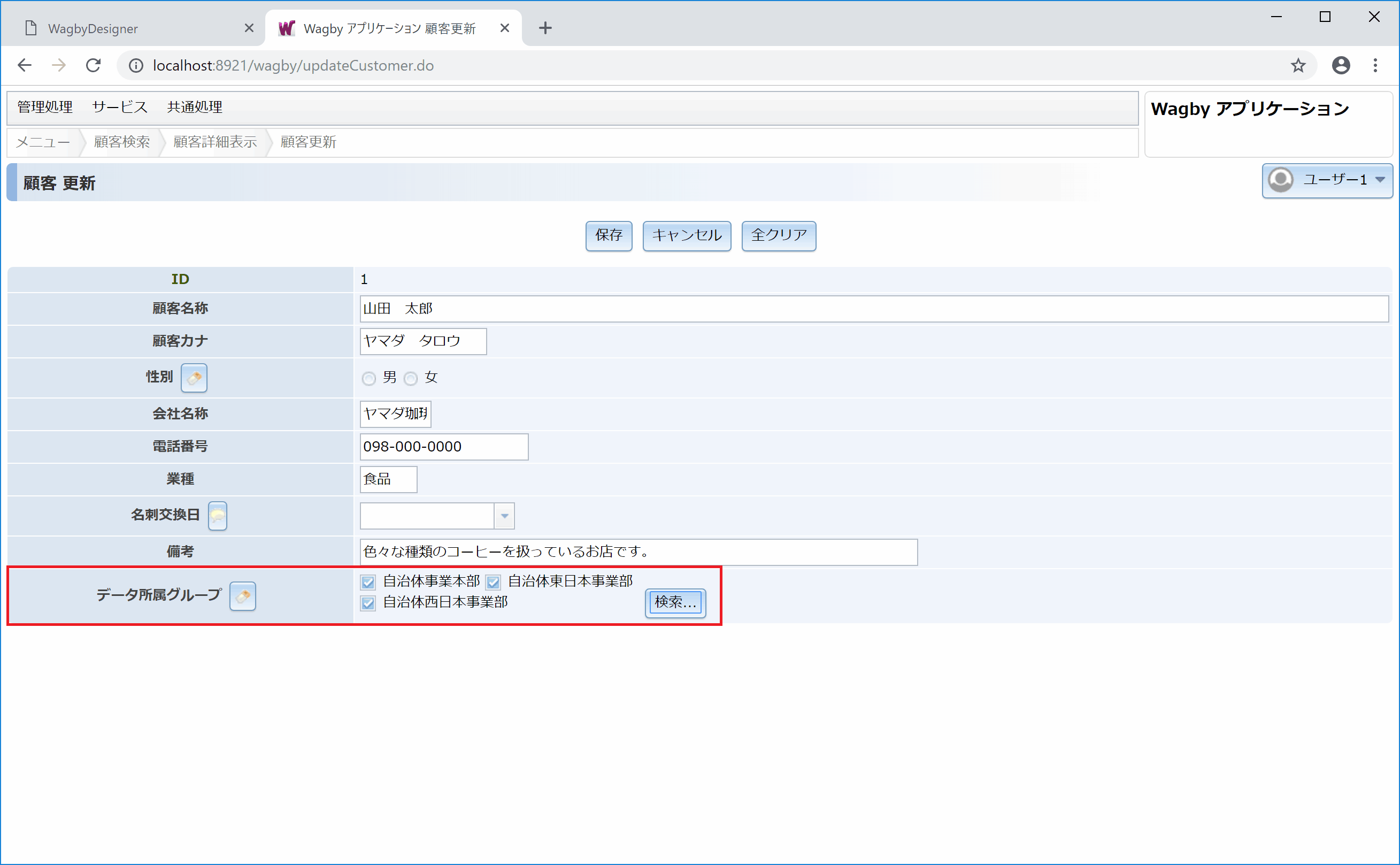Viewport: 1400px width, 865px height.
Task: Click the user avatar icon beside ユーザー1
Action: (1280, 180)
